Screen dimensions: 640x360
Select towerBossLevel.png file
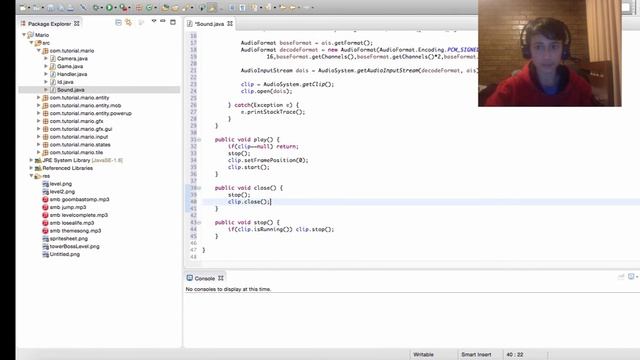coord(74,246)
